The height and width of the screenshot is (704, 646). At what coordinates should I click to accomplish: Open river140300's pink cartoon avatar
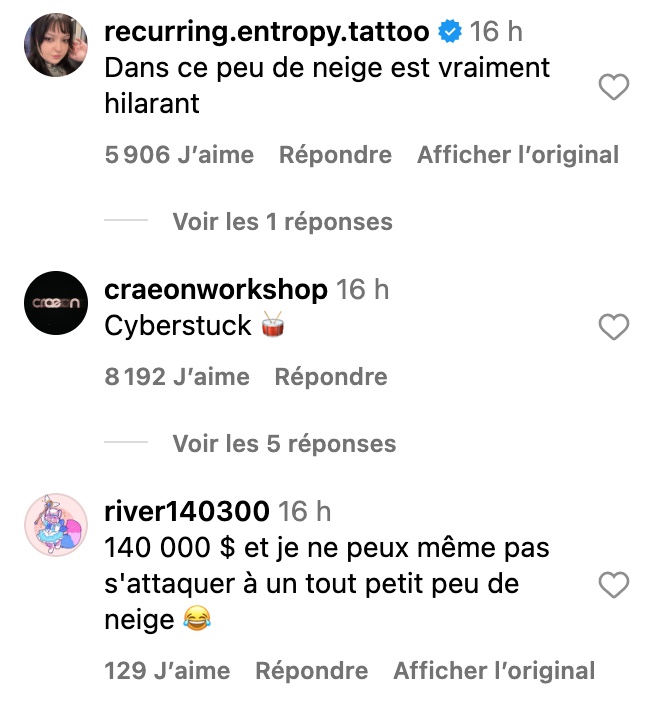pos(56,524)
